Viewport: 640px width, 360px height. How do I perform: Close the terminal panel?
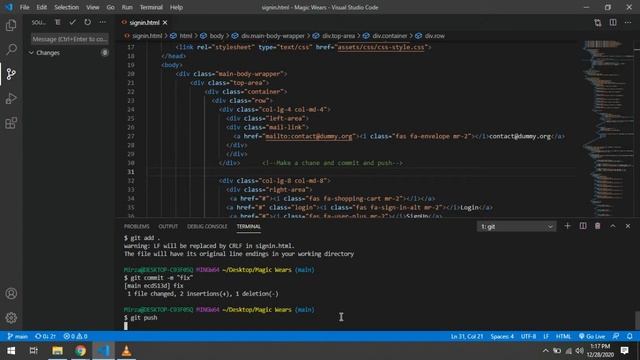click(628, 226)
